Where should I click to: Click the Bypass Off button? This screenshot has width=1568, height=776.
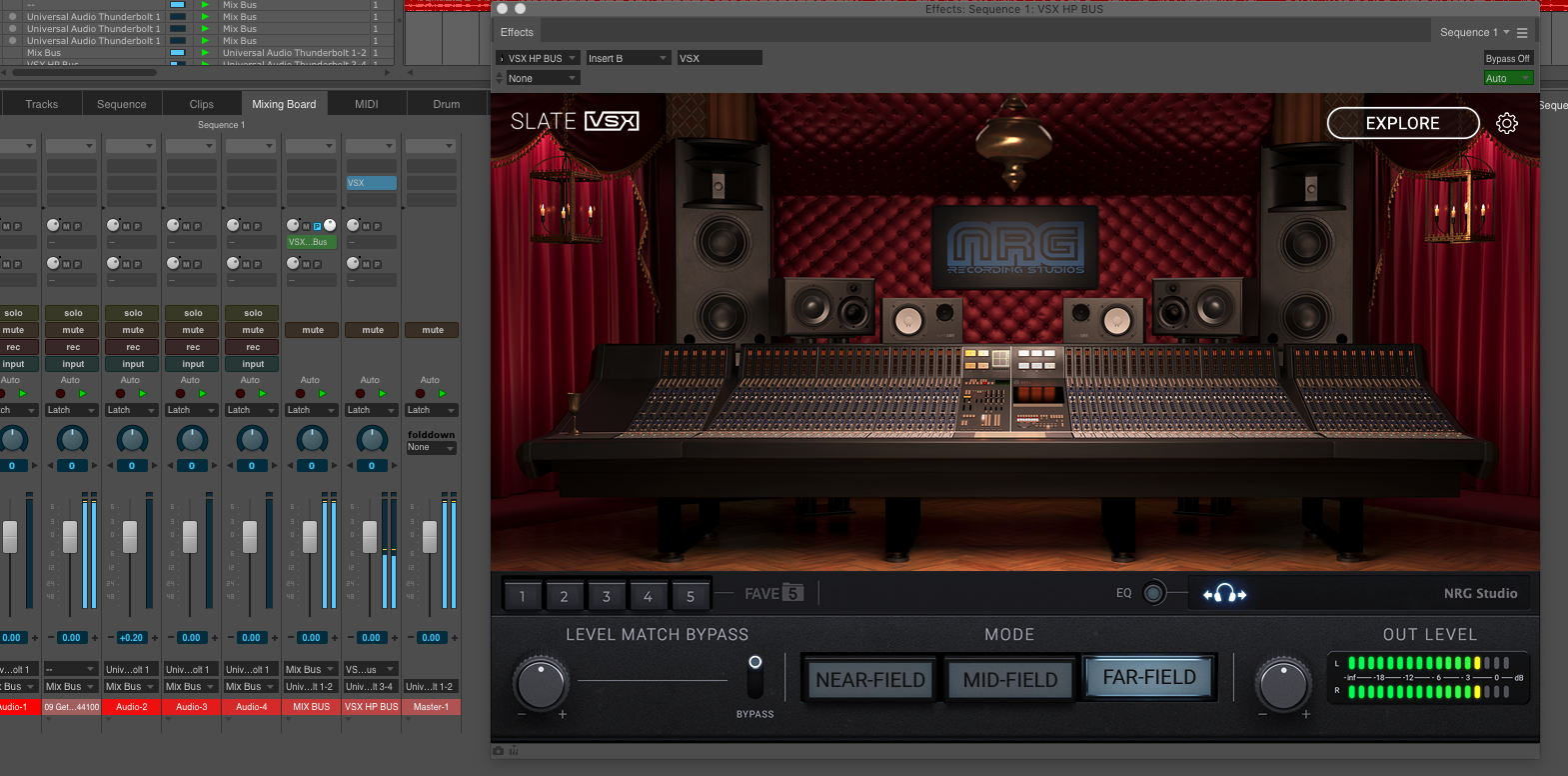coord(1508,58)
